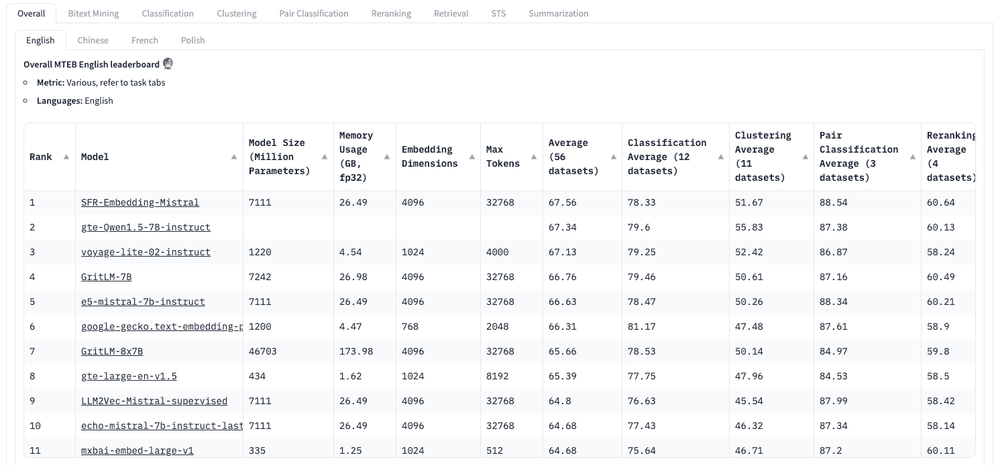Image resolution: width=1000 pixels, height=465 pixels.
Task: Sort by Rank column arrow
Action: coord(66,157)
